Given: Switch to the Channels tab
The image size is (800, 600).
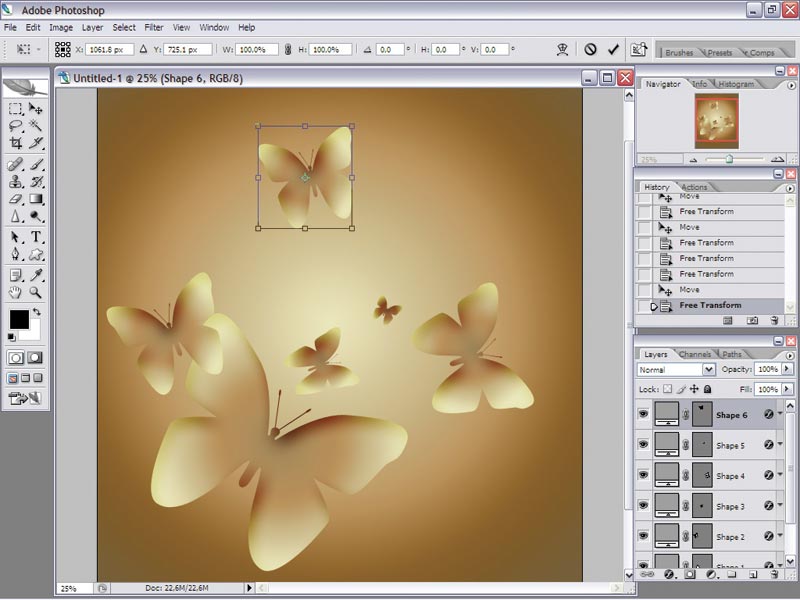Looking at the screenshot, I should coord(695,354).
